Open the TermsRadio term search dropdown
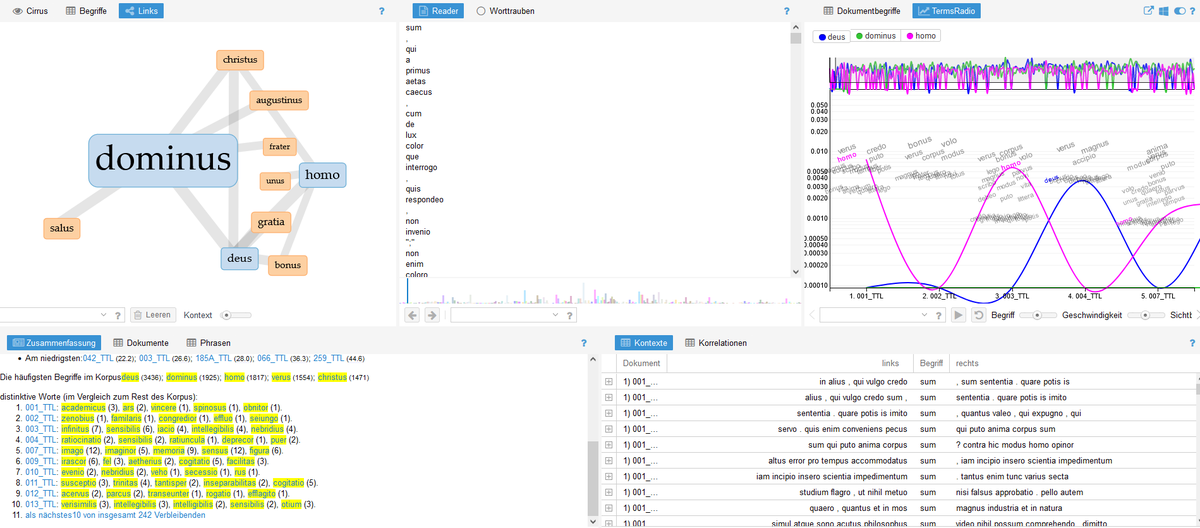1200x528 pixels. tap(924, 315)
